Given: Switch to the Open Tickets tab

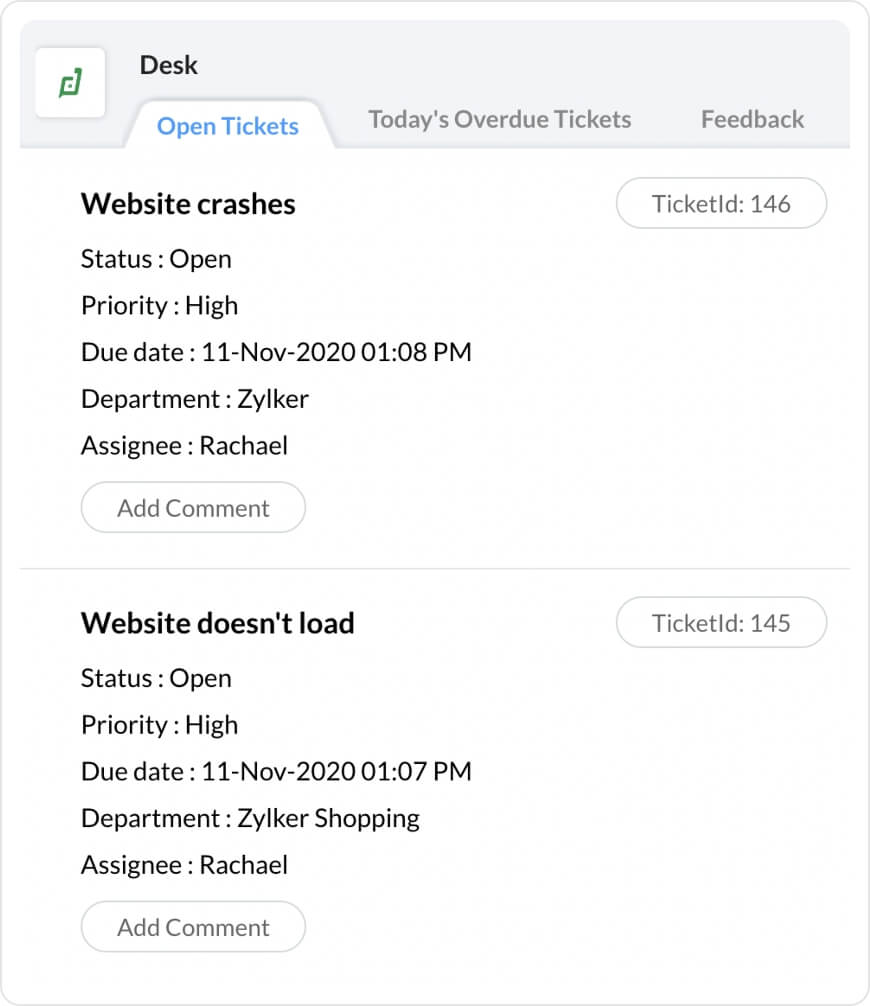Looking at the screenshot, I should coord(228,126).
